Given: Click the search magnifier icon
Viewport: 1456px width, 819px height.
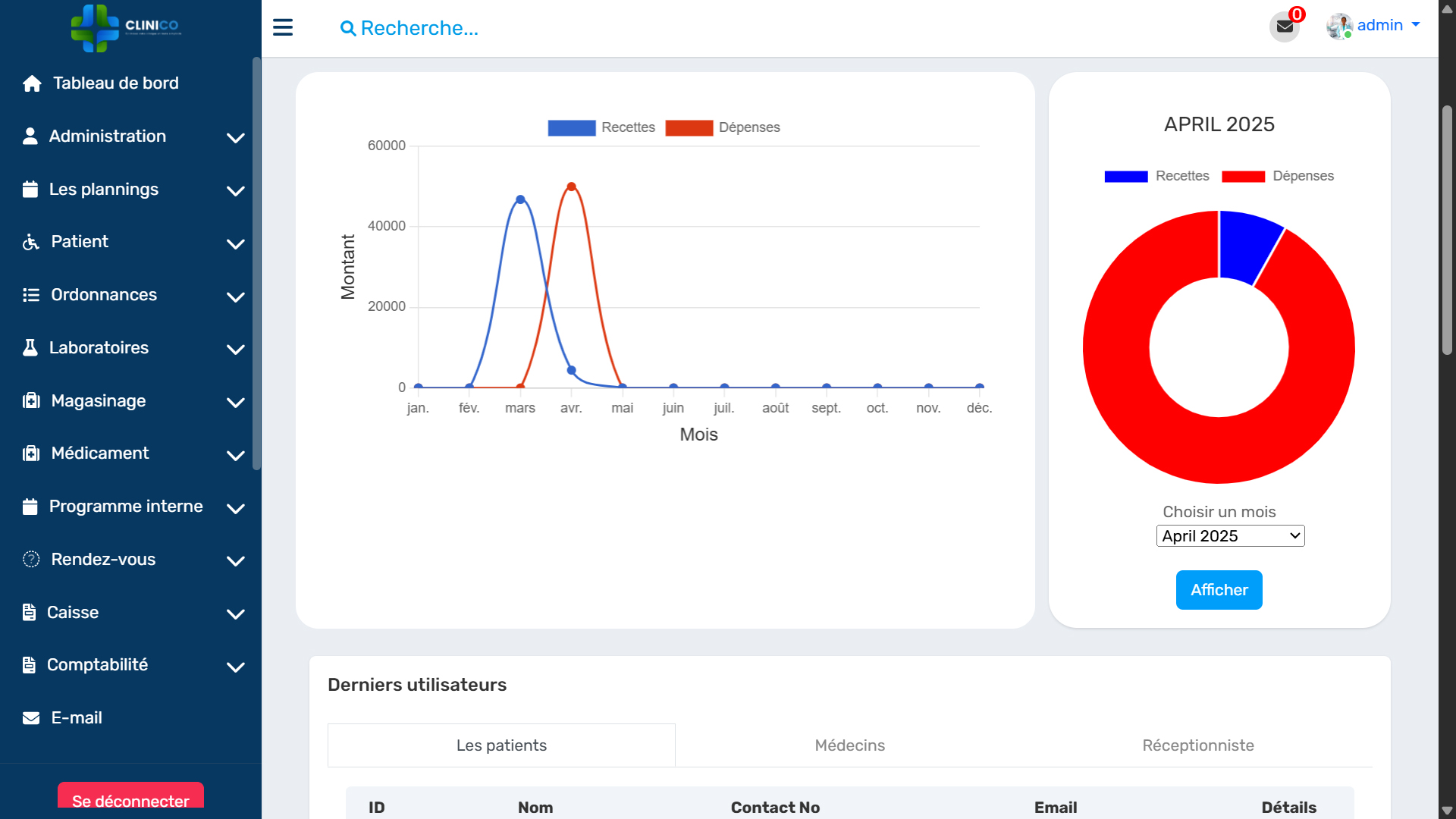Looking at the screenshot, I should point(348,29).
